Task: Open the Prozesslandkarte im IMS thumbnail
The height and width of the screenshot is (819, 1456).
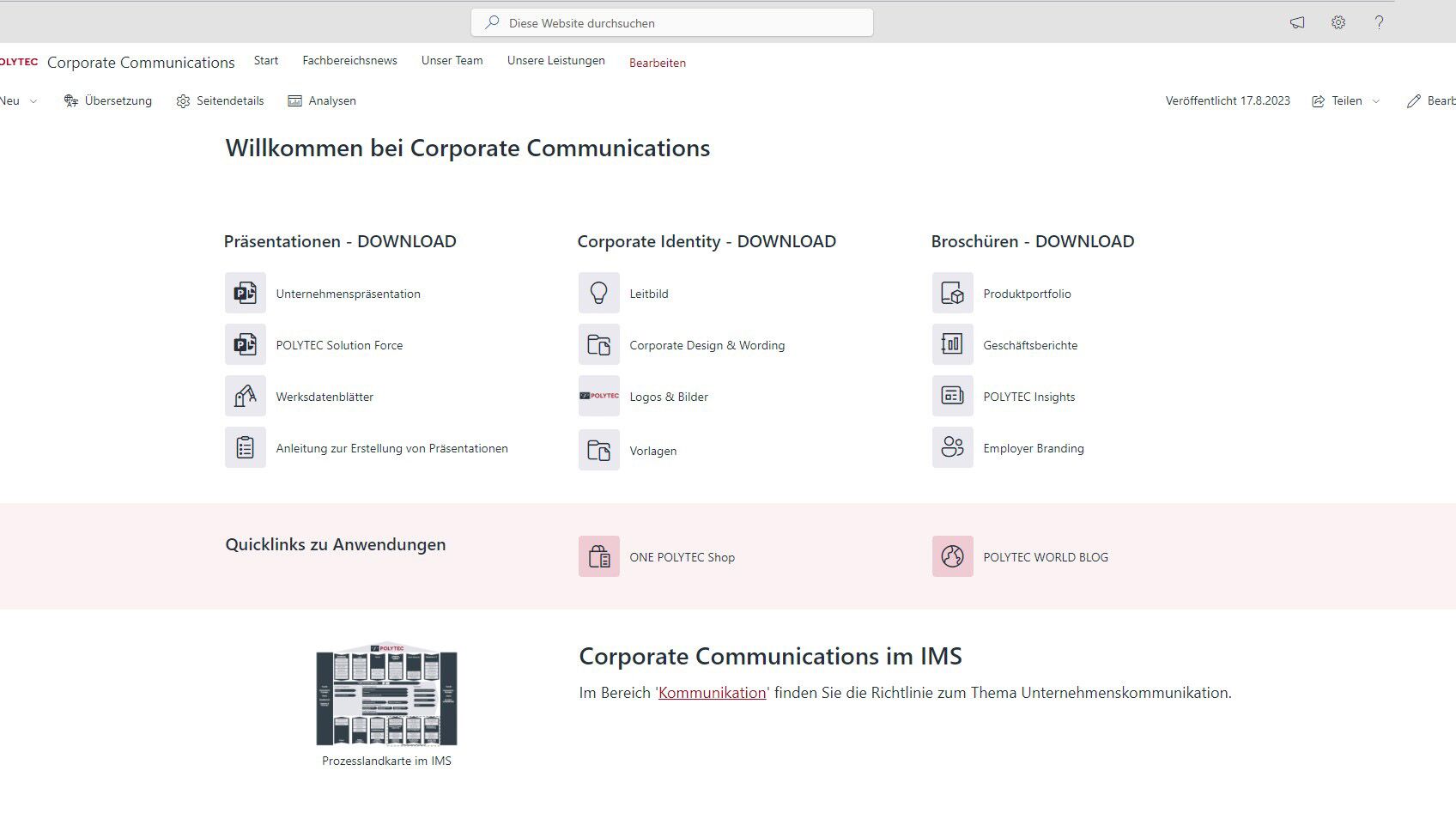Action: coord(386,695)
